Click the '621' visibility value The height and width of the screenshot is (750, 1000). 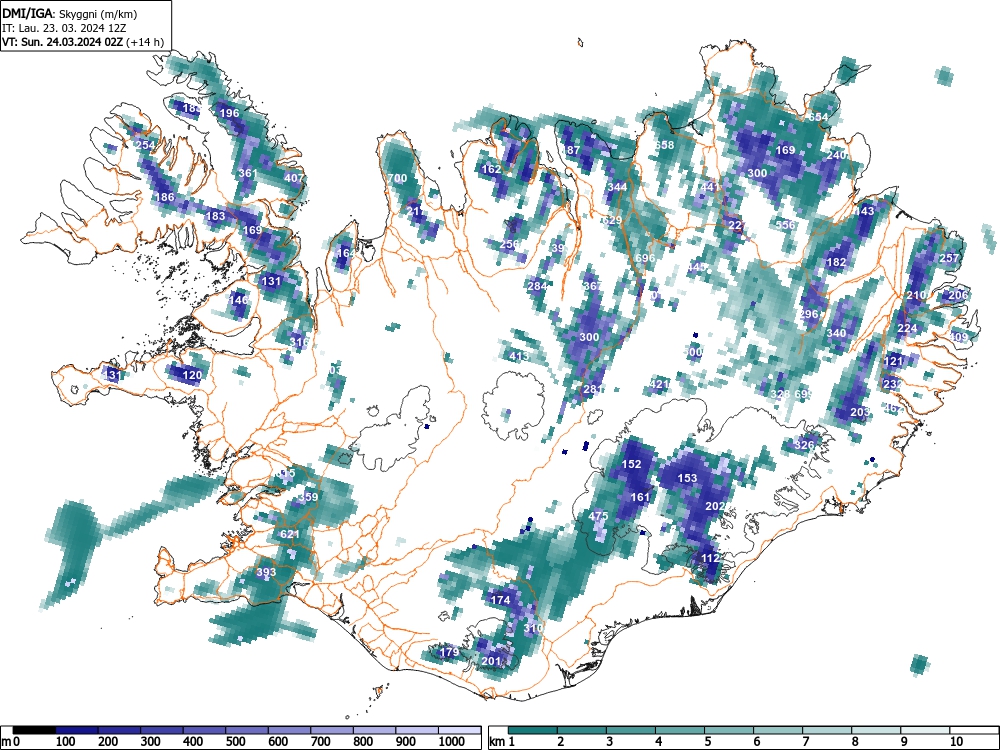coord(290,534)
